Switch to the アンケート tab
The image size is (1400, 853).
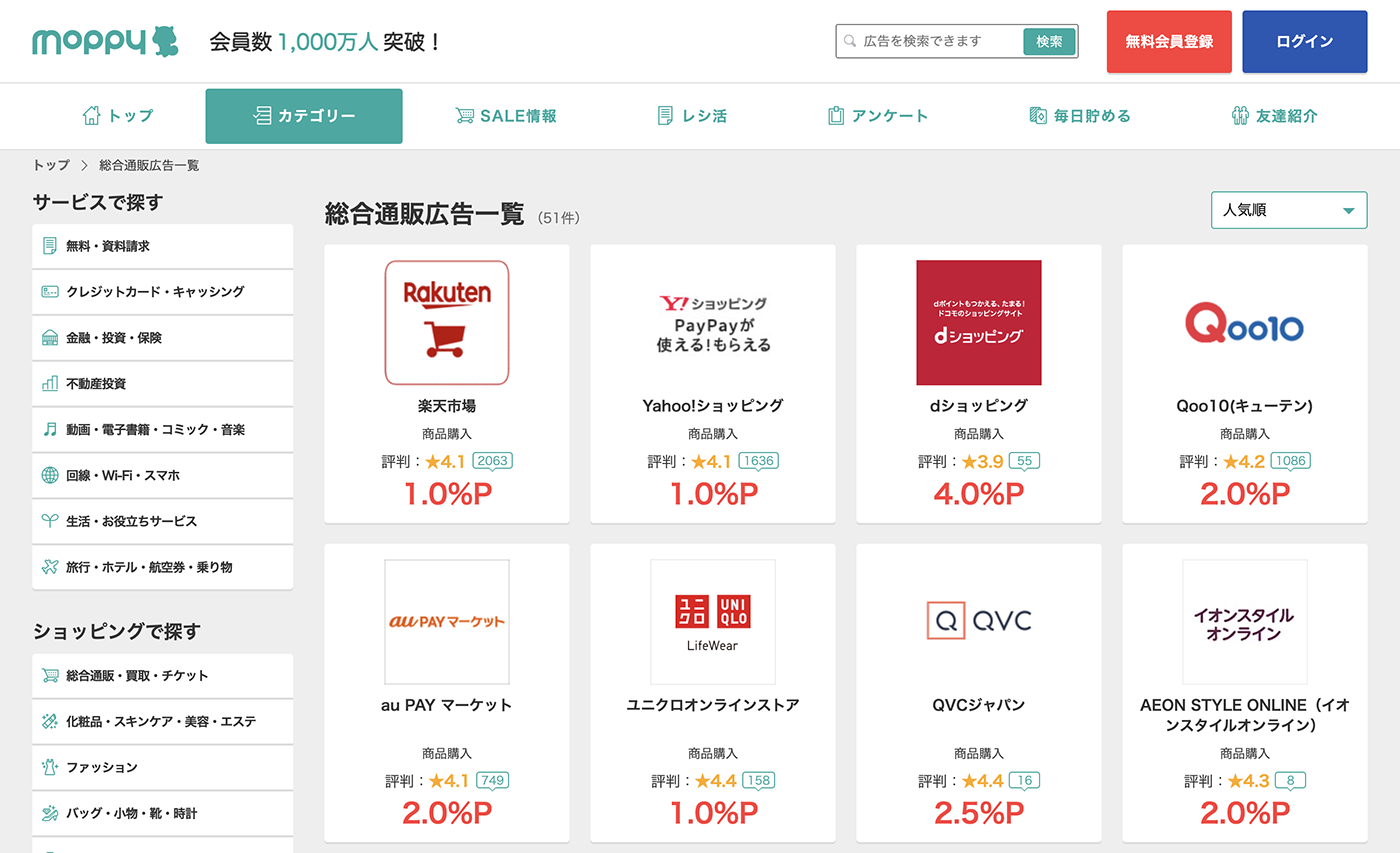click(878, 116)
